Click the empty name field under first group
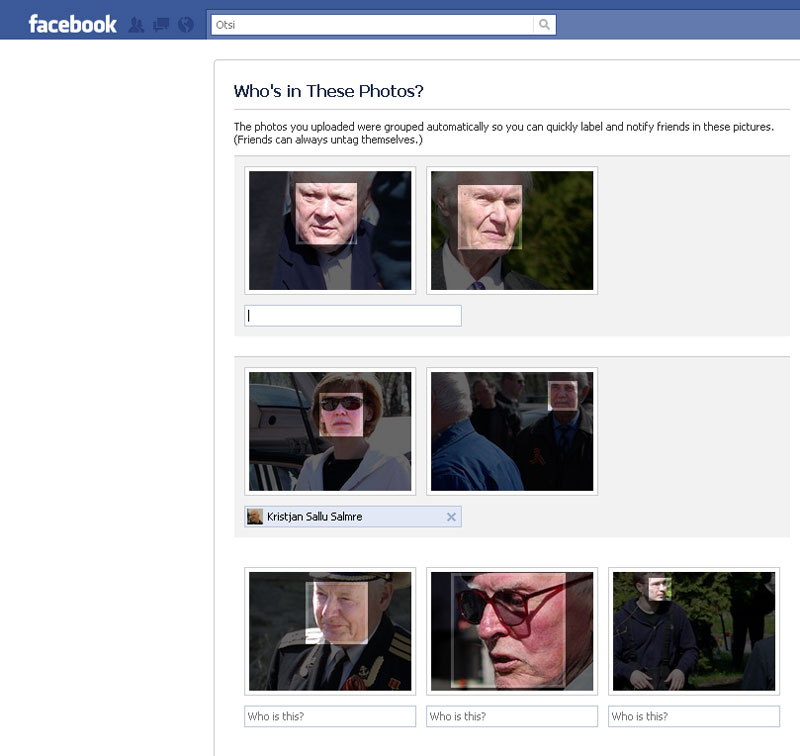 pyautogui.click(x=353, y=316)
